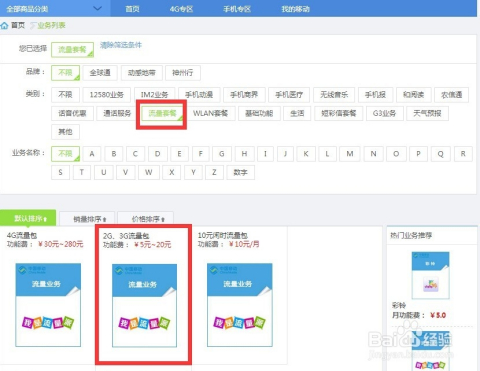Viewport: 480px width, 371px height.
Task: Select the brand filter 不限
Action: tap(65, 72)
